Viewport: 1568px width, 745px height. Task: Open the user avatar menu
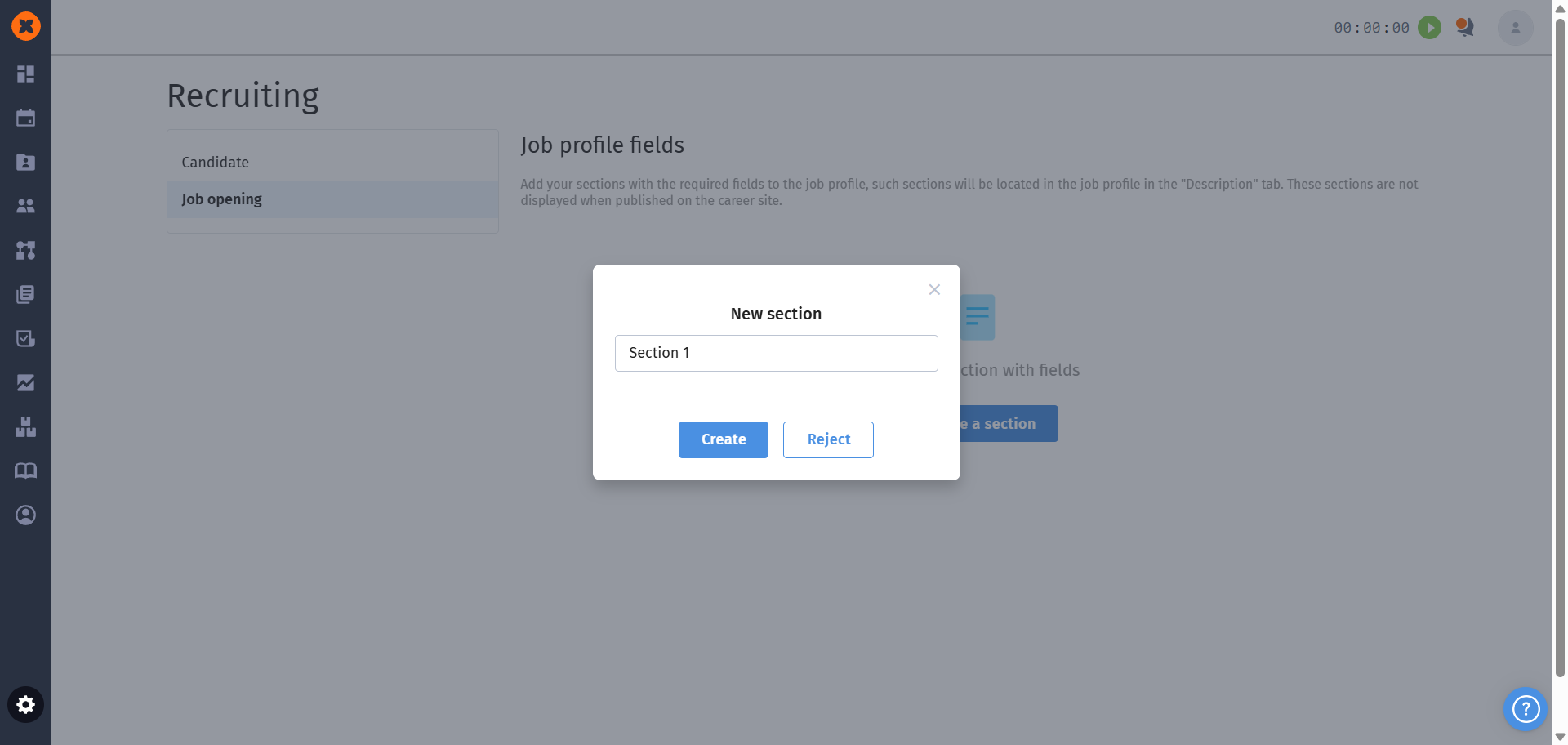tap(1515, 28)
